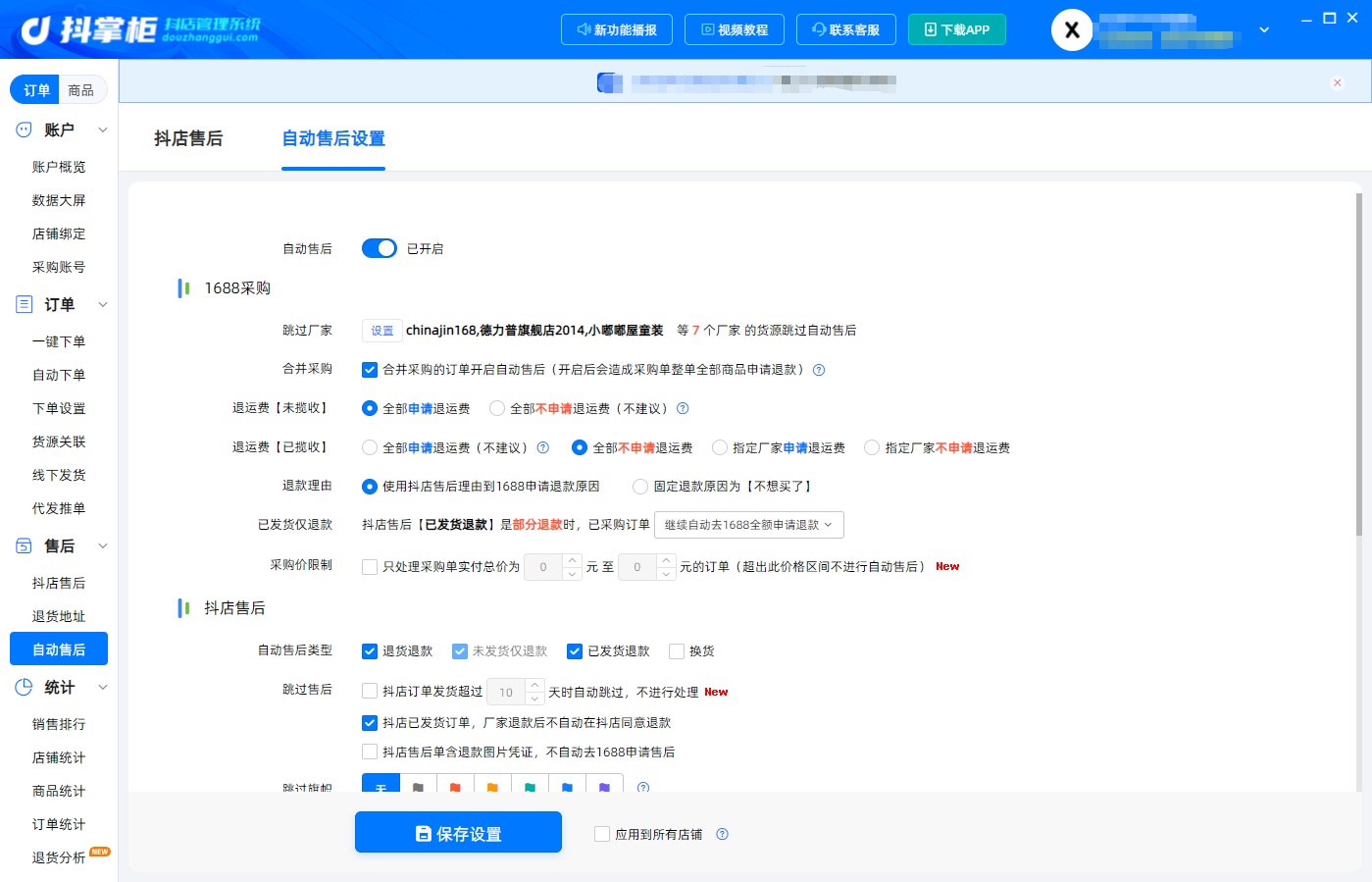Click the 保存设置 button
Viewport: 1372px width, 882px height.
(x=458, y=832)
